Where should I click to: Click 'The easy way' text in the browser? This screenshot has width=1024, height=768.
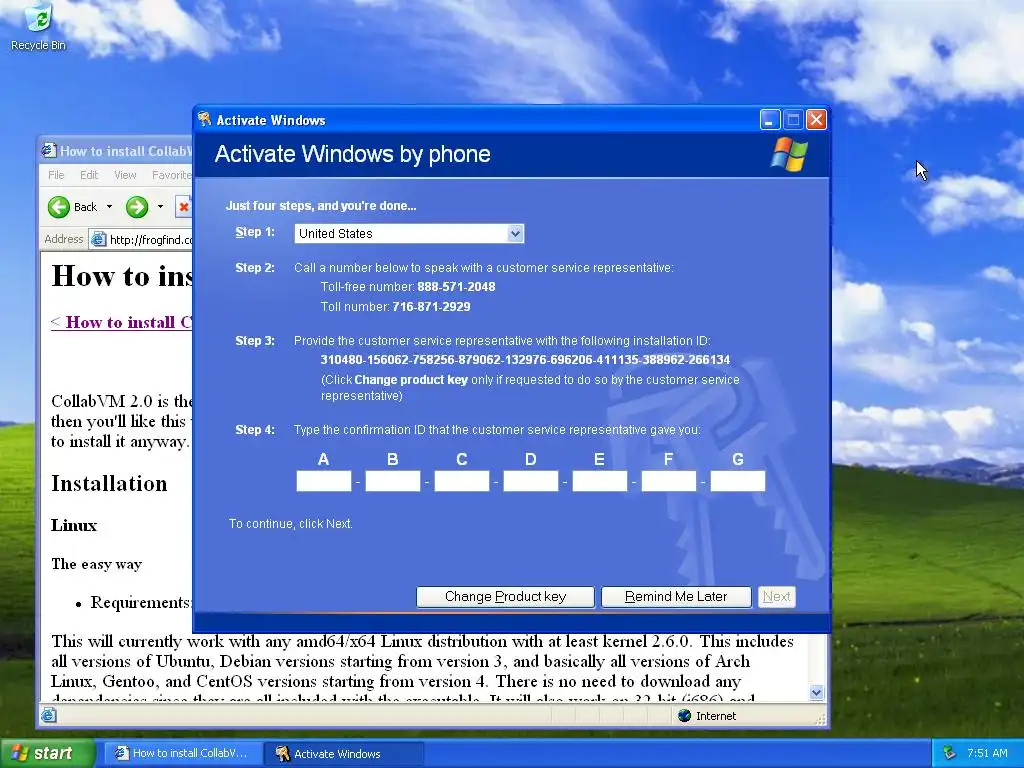click(97, 564)
